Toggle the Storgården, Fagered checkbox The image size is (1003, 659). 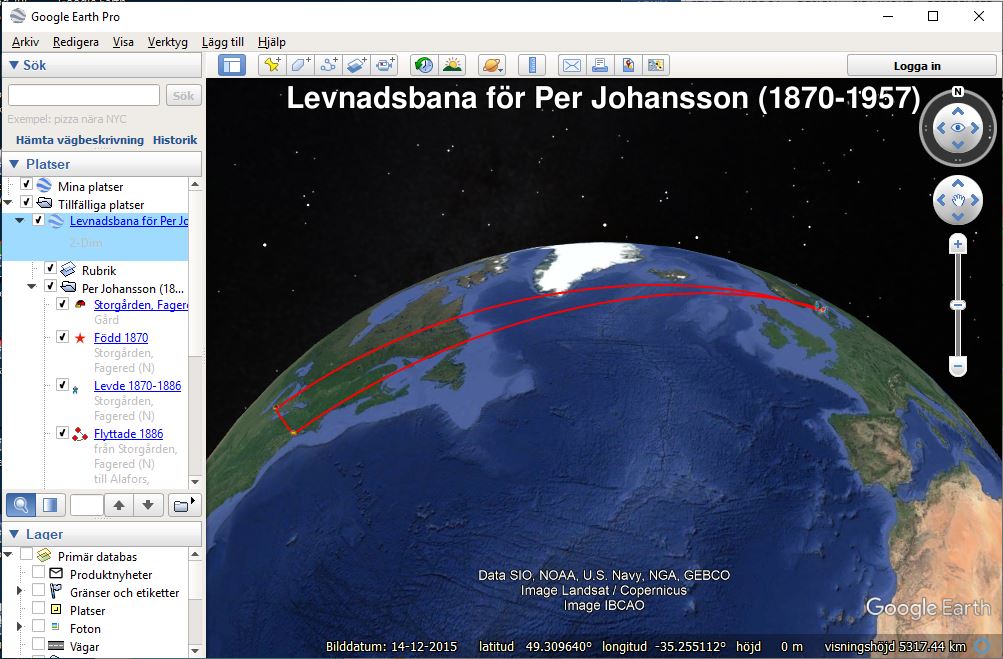63,304
